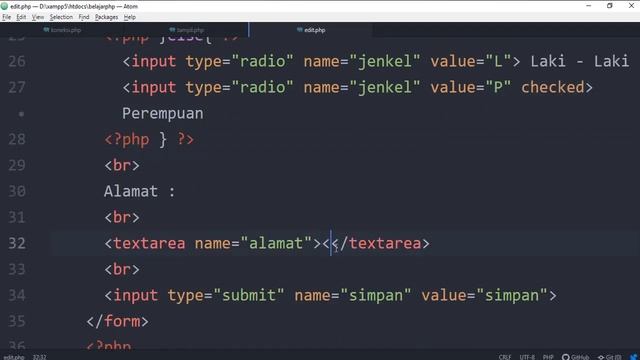Change the CRLF line ending setting
The width and height of the screenshot is (640, 360).
505,357
